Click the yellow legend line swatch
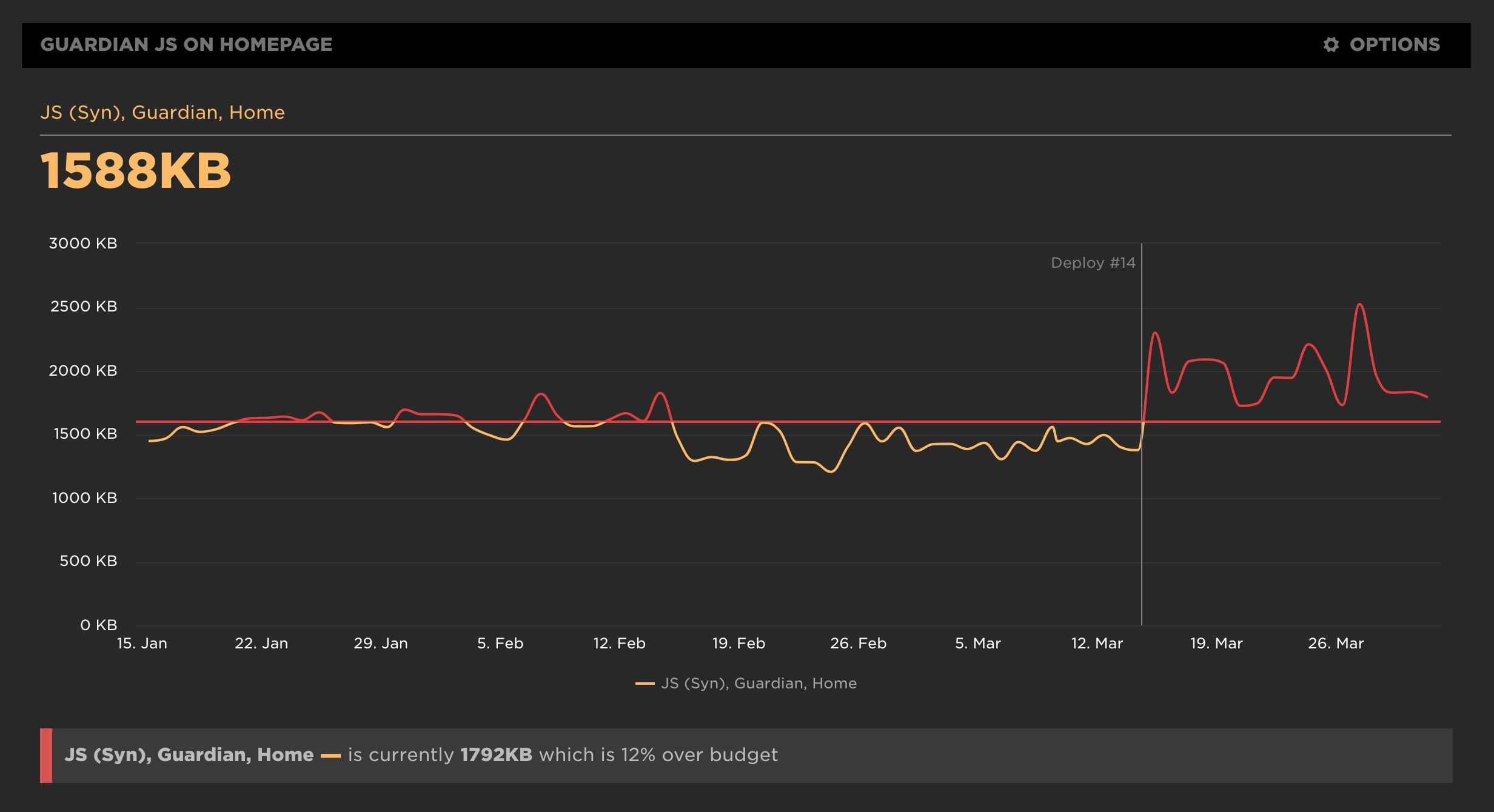This screenshot has height=812, width=1494. [x=645, y=684]
